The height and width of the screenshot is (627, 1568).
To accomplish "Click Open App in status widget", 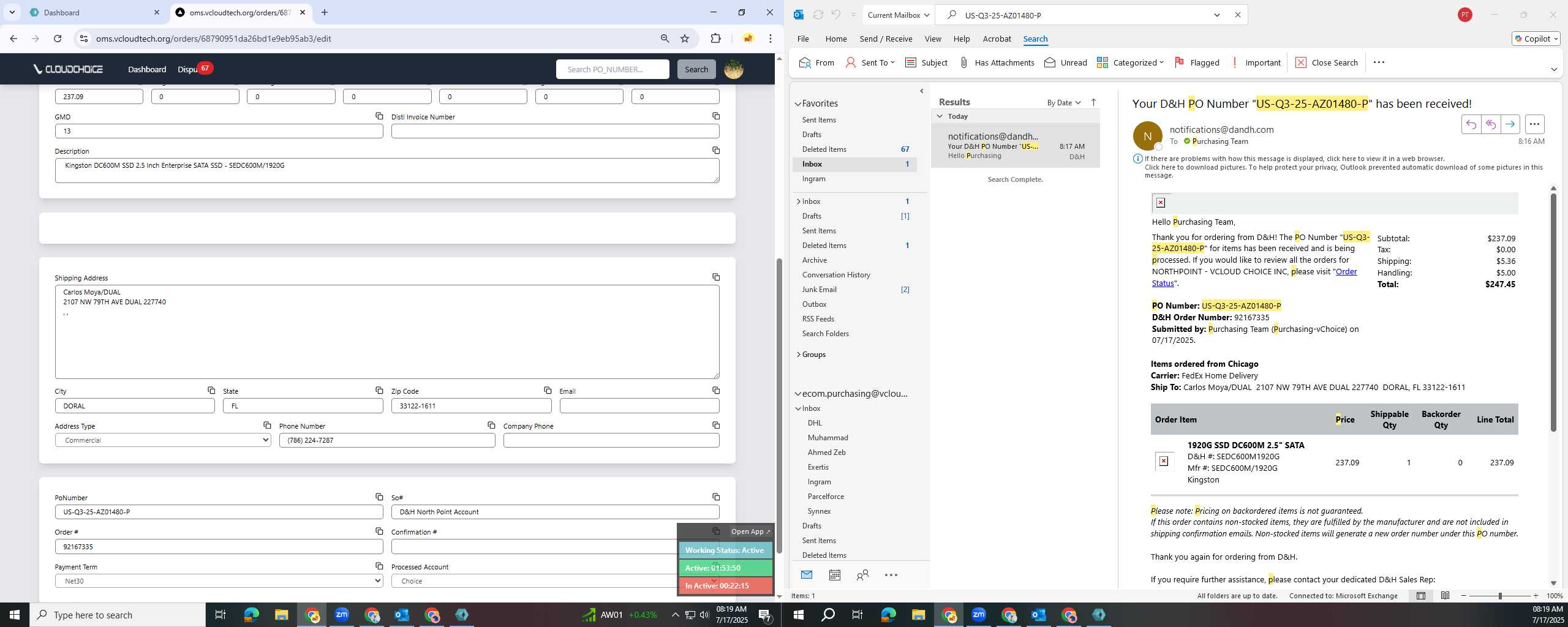I will (x=750, y=531).
